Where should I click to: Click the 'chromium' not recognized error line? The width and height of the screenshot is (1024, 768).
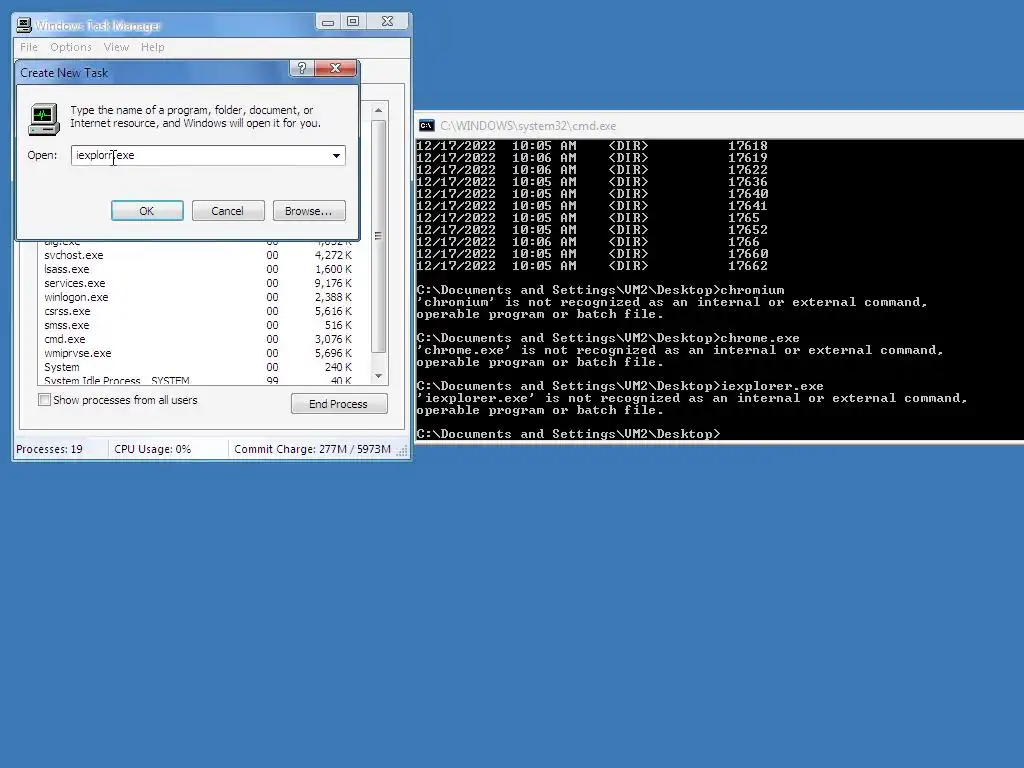coord(671,302)
